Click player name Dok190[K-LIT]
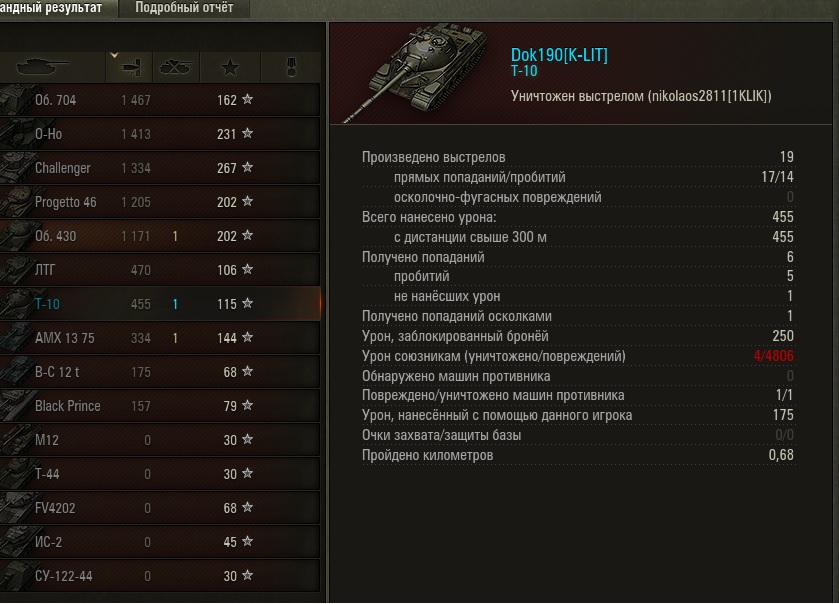Viewport: 839px width, 604px height. point(559,55)
